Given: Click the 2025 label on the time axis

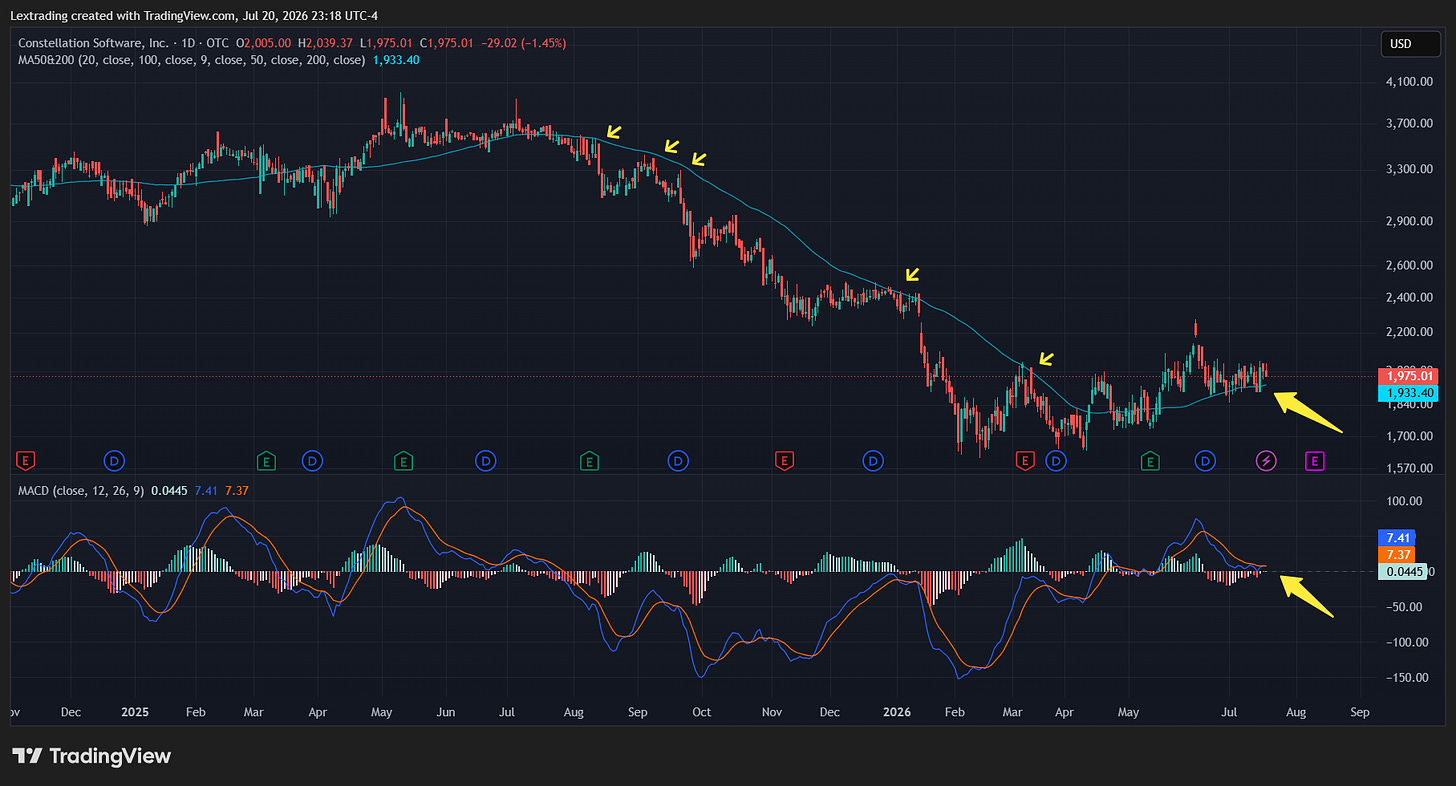Looking at the screenshot, I should click(134, 713).
